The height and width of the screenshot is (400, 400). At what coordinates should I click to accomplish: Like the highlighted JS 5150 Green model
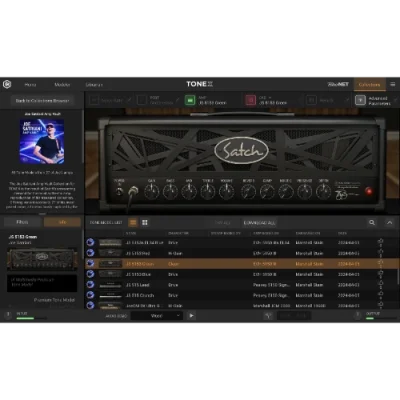(x=380, y=263)
